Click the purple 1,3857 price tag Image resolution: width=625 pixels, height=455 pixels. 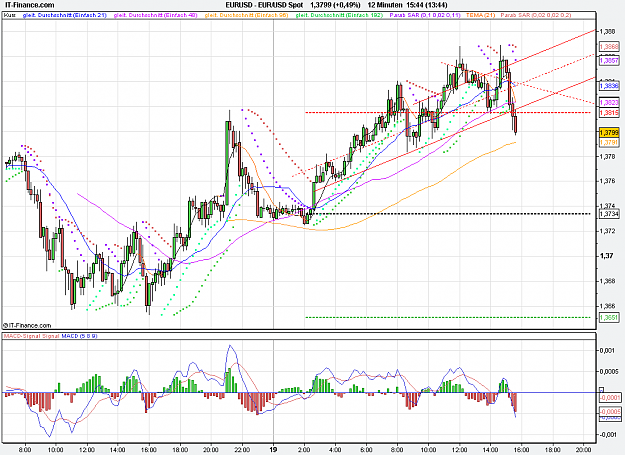609,61
